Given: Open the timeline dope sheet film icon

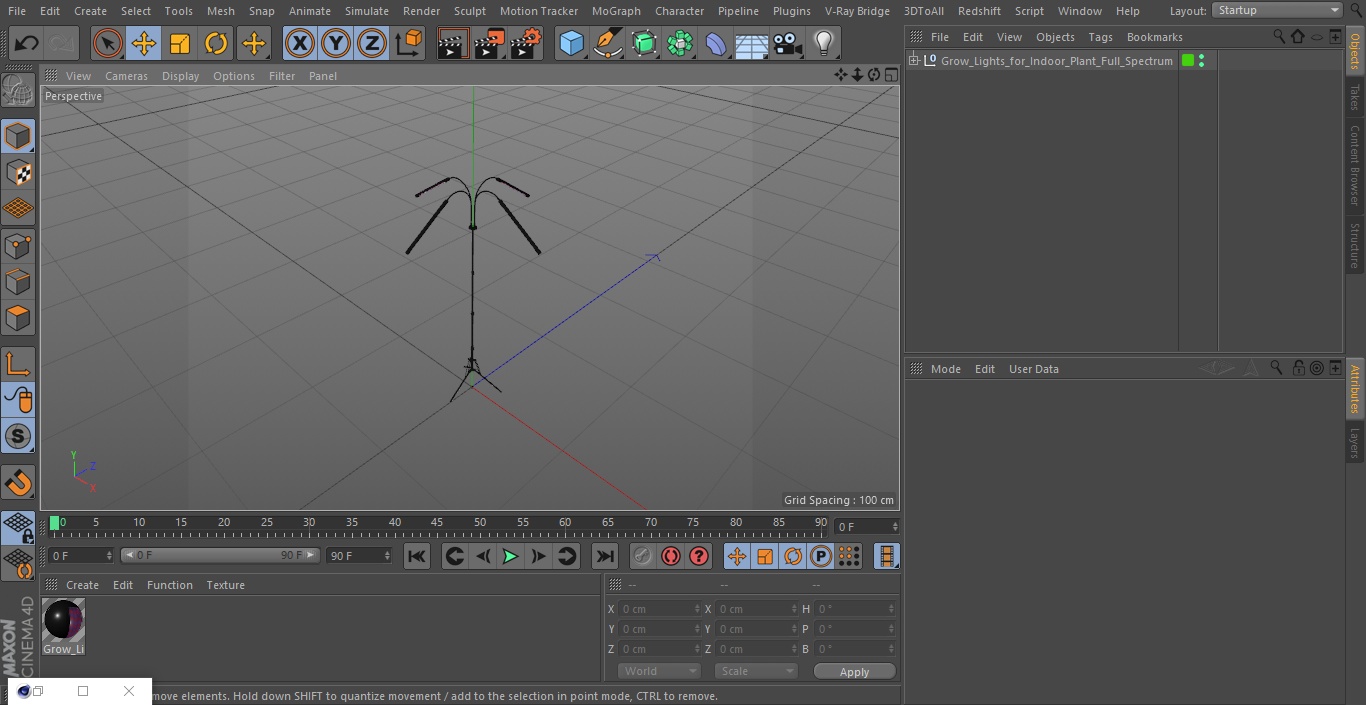Looking at the screenshot, I should point(886,556).
